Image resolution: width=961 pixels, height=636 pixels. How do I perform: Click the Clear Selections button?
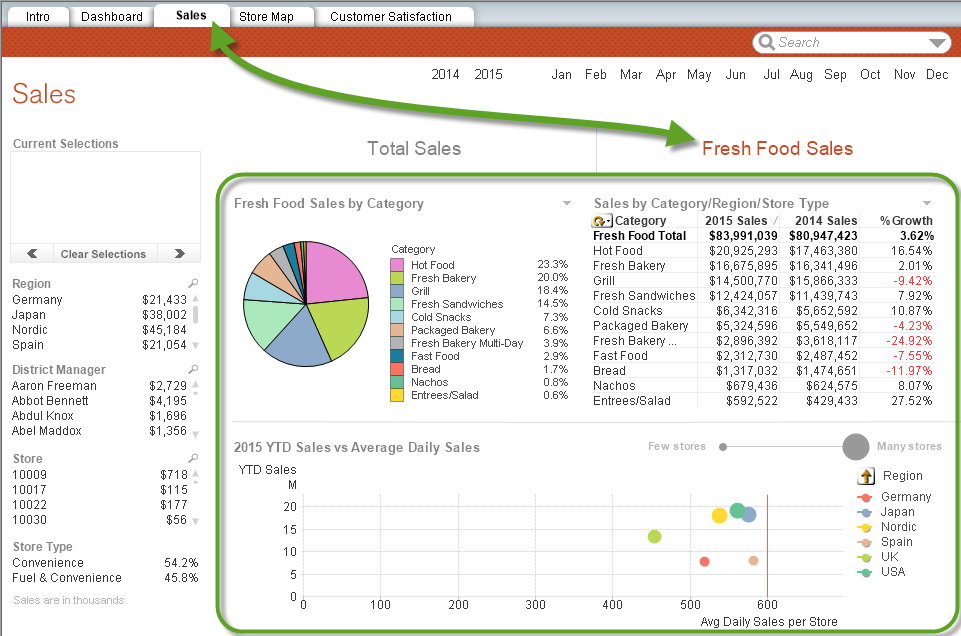pos(103,254)
